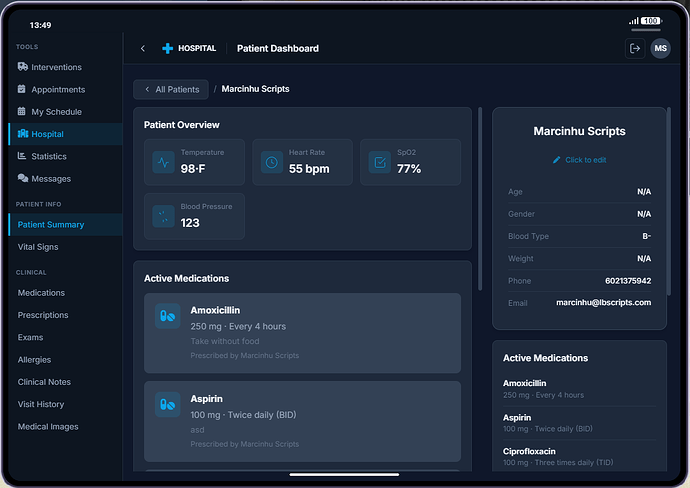Click the Statistics chart icon
690x488 pixels.
tap(23, 156)
